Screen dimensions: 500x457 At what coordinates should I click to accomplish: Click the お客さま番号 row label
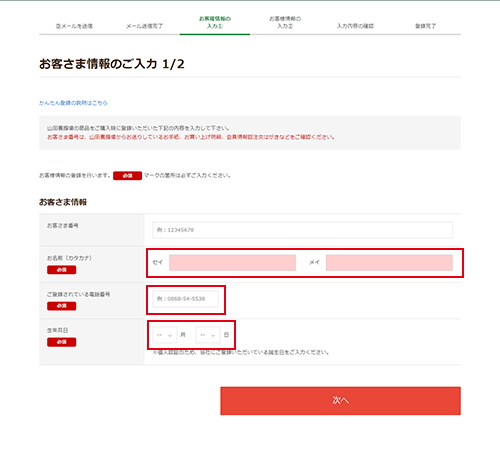click(63, 226)
